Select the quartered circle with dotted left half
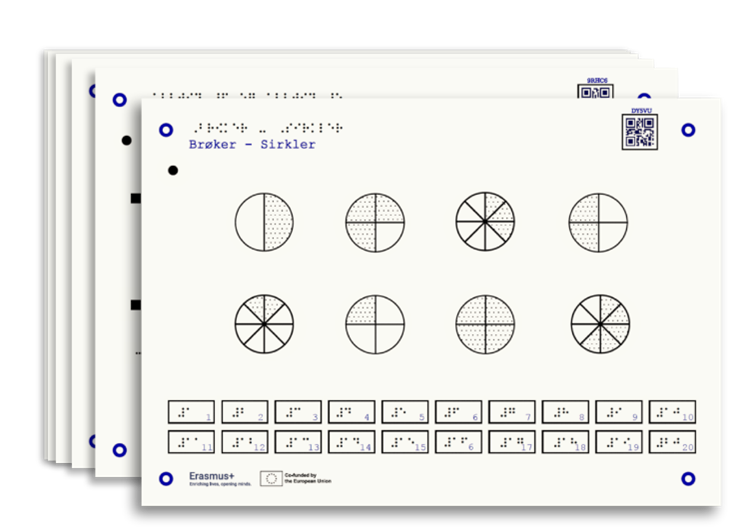 pyautogui.click(x=598, y=222)
